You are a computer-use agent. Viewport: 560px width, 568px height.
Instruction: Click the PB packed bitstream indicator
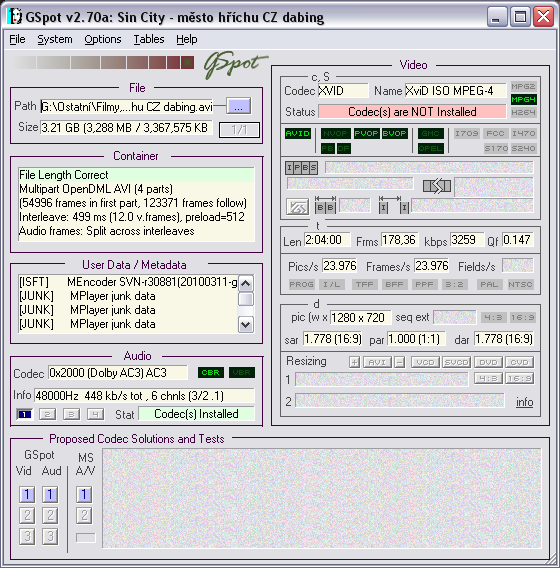point(327,148)
